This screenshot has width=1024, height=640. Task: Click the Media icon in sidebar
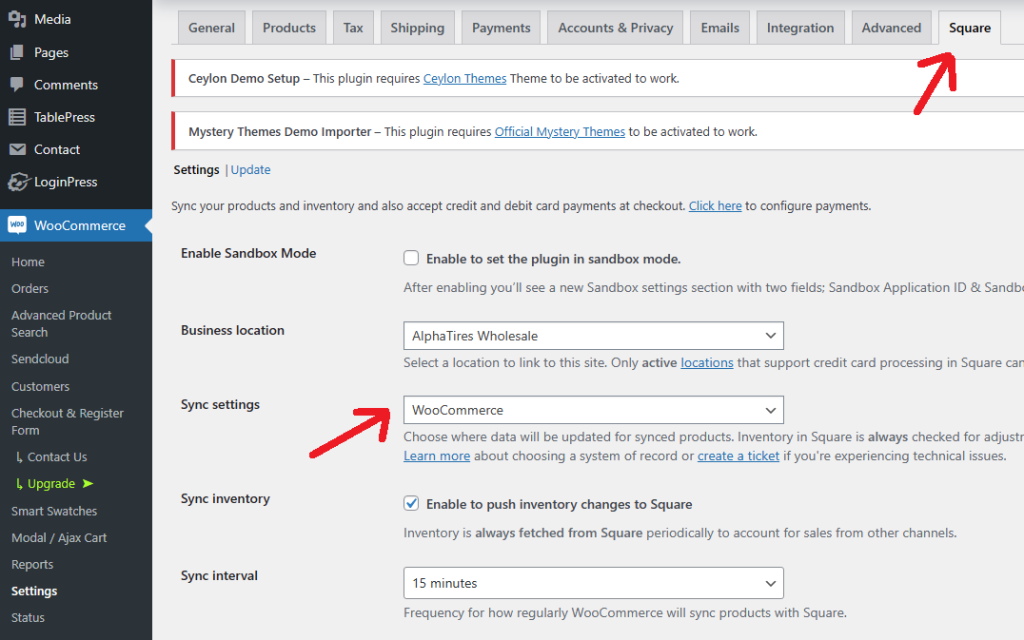pos(17,19)
